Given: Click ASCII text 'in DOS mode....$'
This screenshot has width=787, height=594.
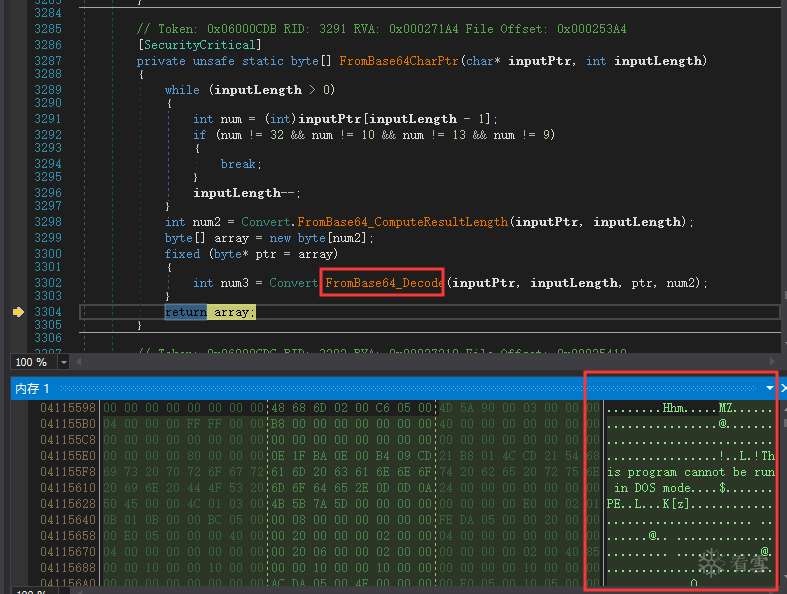Looking at the screenshot, I should click(x=670, y=488).
